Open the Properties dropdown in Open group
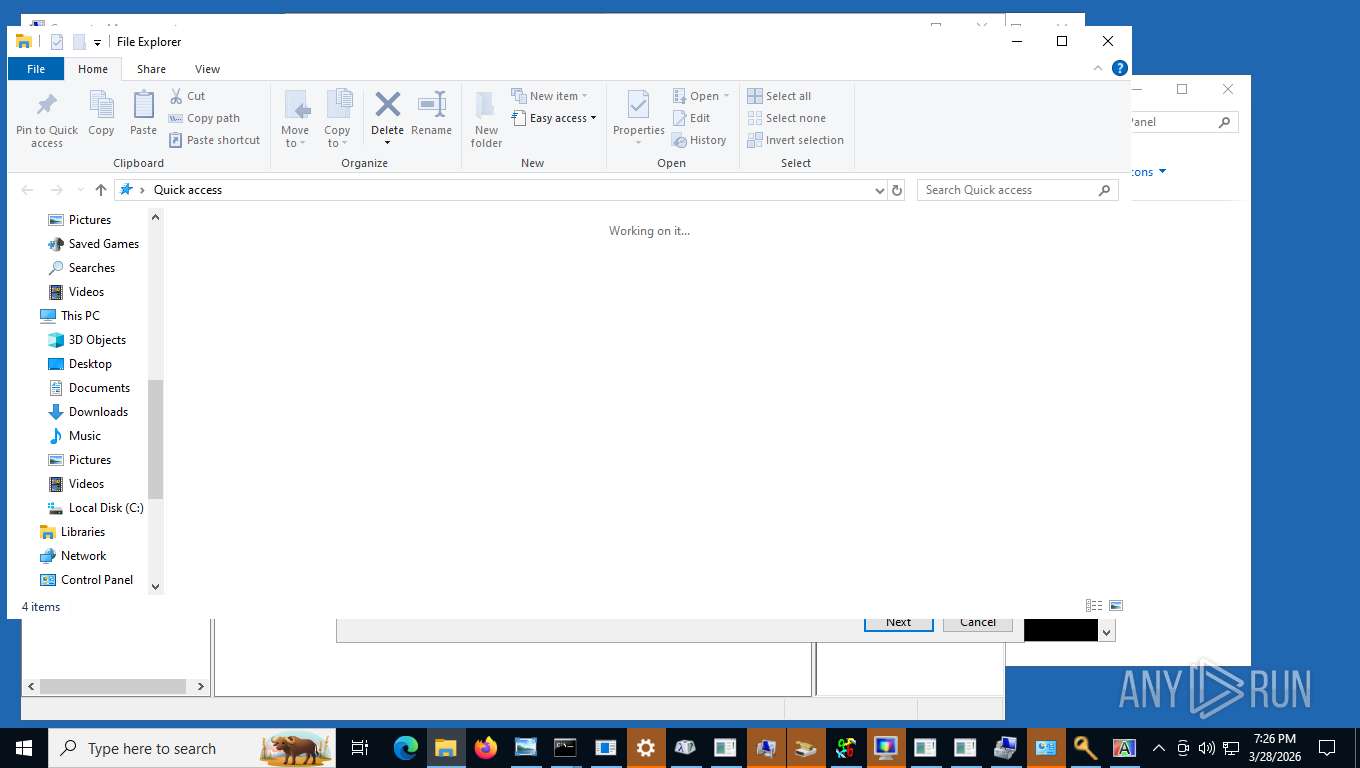This screenshot has height=768, width=1360. pos(638,142)
